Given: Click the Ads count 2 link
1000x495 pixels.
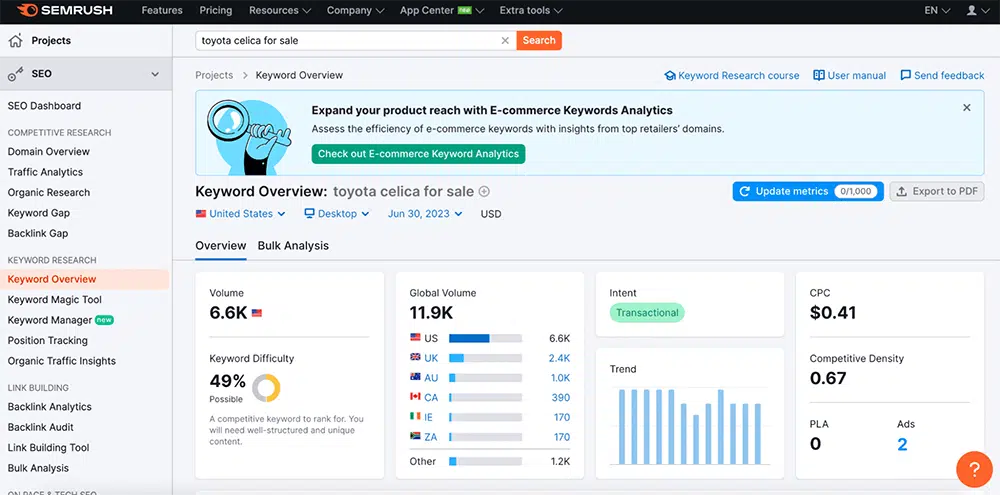Looking at the screenshot, I should tap(902, 444).
